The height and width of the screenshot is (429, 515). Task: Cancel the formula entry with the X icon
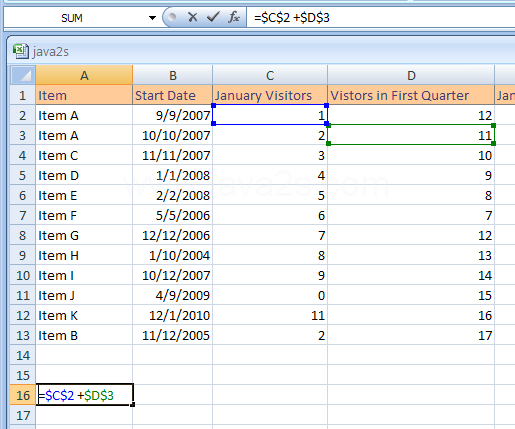point(192,17)
